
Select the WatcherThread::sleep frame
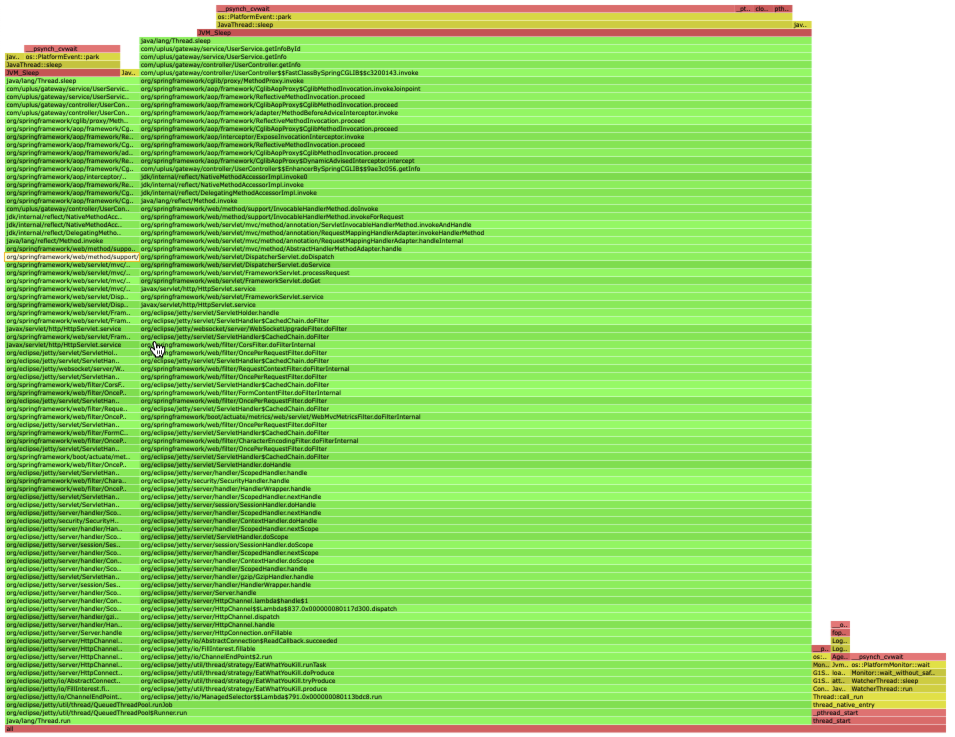pos(898,681)
